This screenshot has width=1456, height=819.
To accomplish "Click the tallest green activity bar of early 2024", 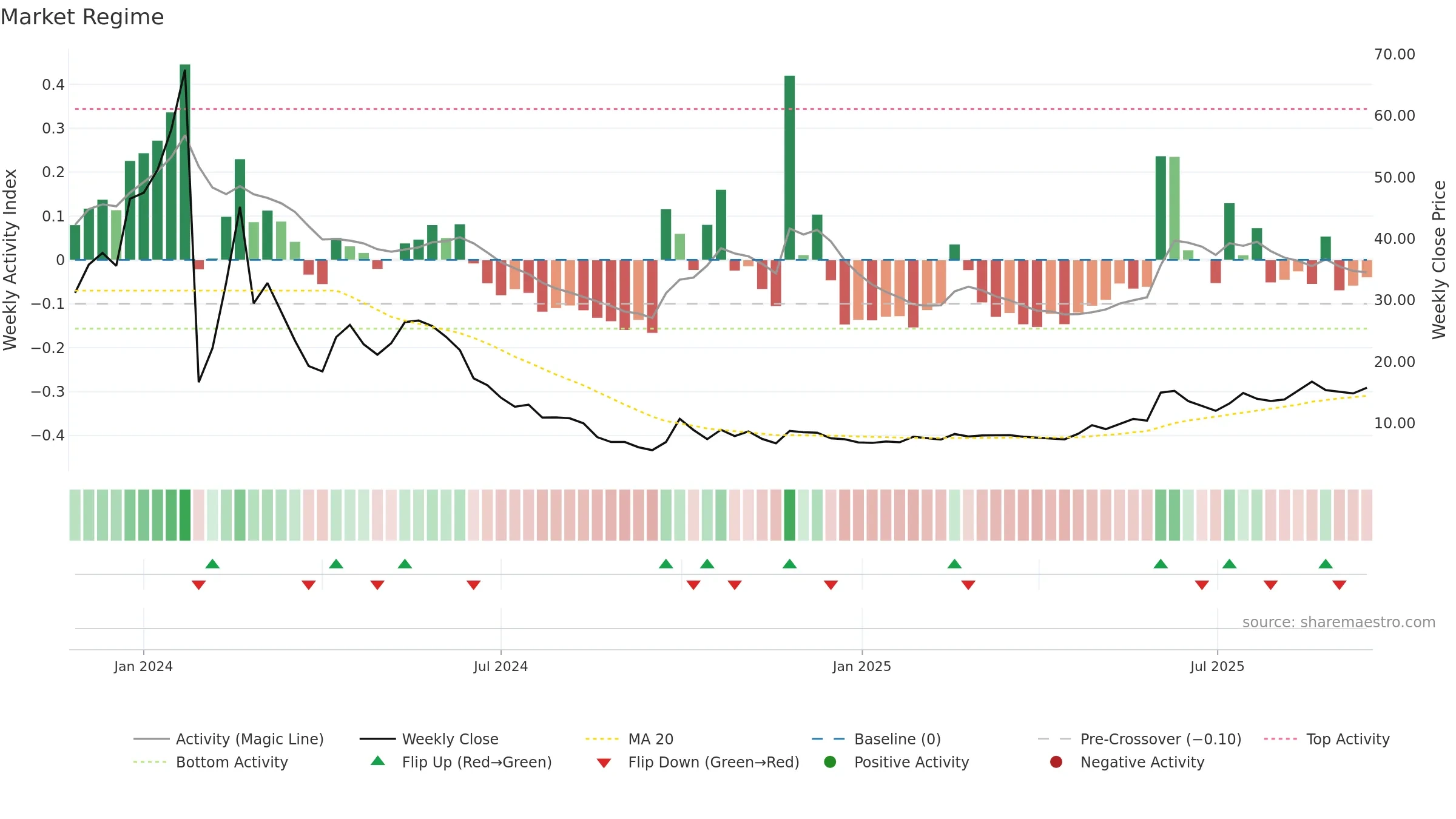I will pos(185,162).
